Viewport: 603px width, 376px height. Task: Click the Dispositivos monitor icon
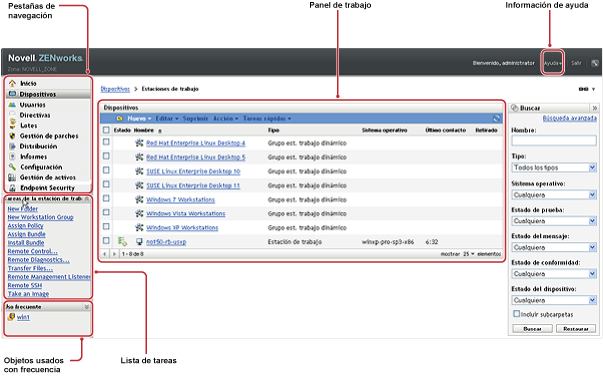(x=12, y=94)
